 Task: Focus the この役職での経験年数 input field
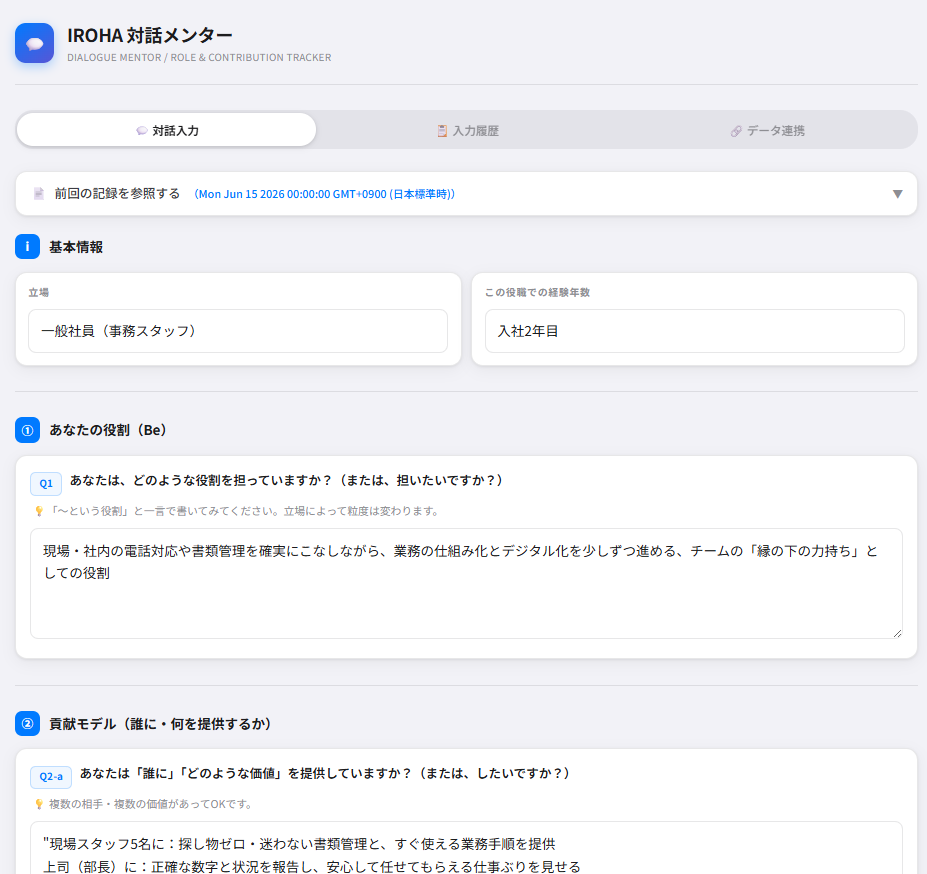(695, 331)
